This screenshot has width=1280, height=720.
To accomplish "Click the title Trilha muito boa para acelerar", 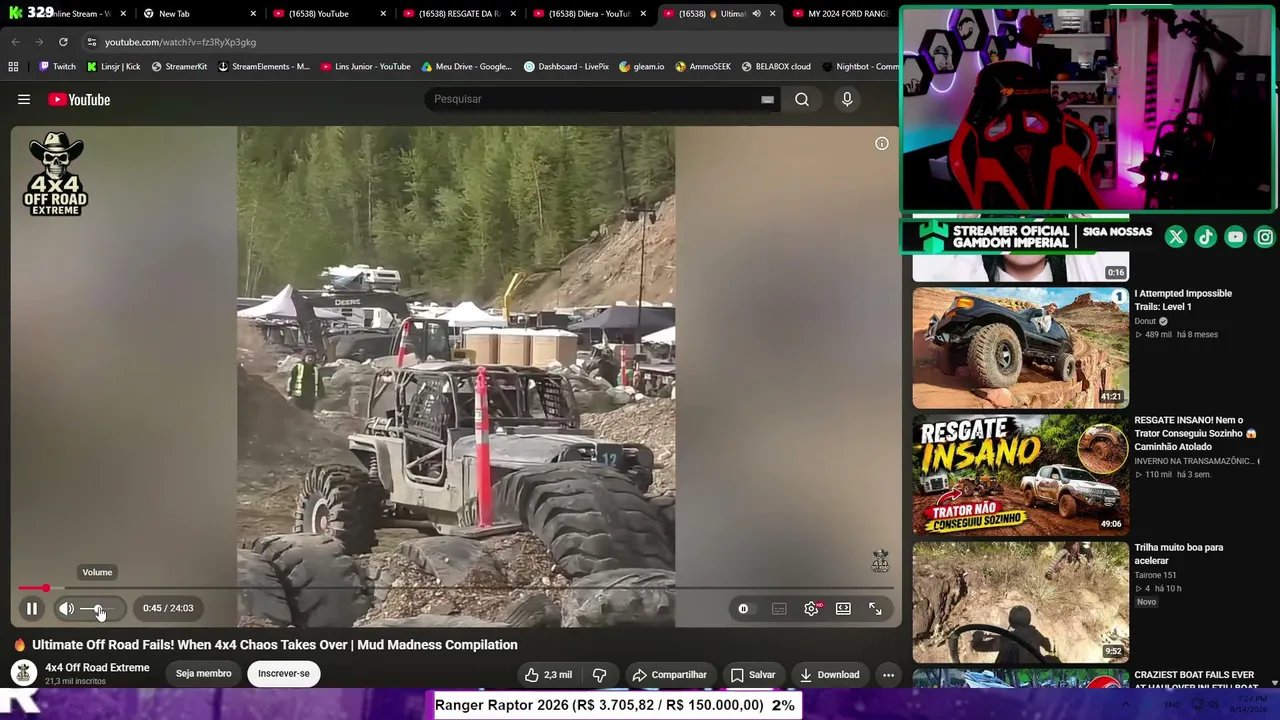I will (x=1179, y=554).
